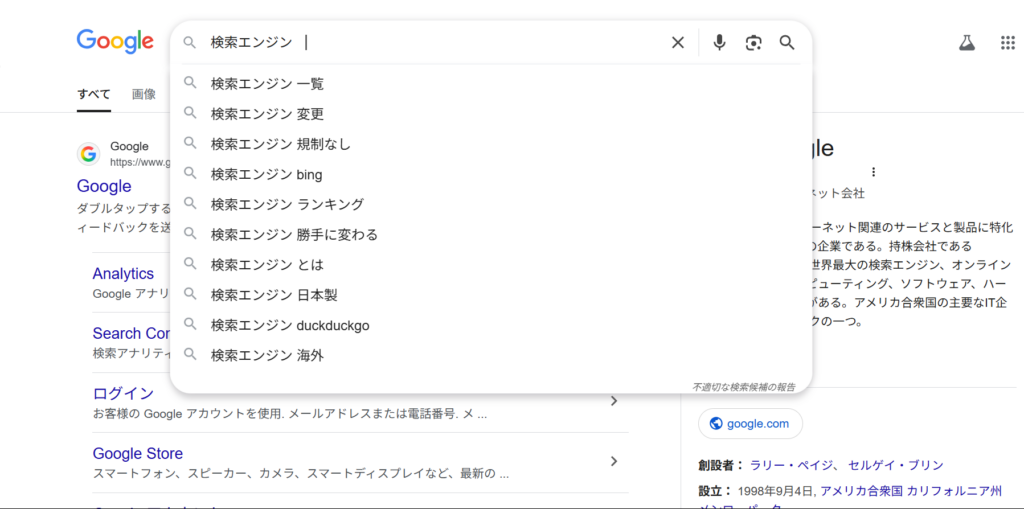
Task: Select suggestion 検索エンジン 変更
Action: (x=491, y=114)
